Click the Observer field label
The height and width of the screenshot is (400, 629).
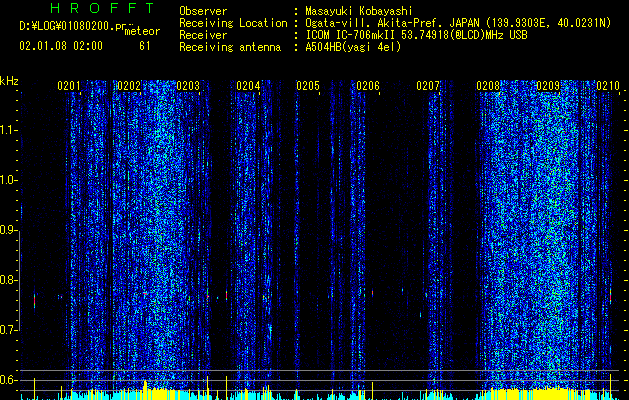point(203,11)
